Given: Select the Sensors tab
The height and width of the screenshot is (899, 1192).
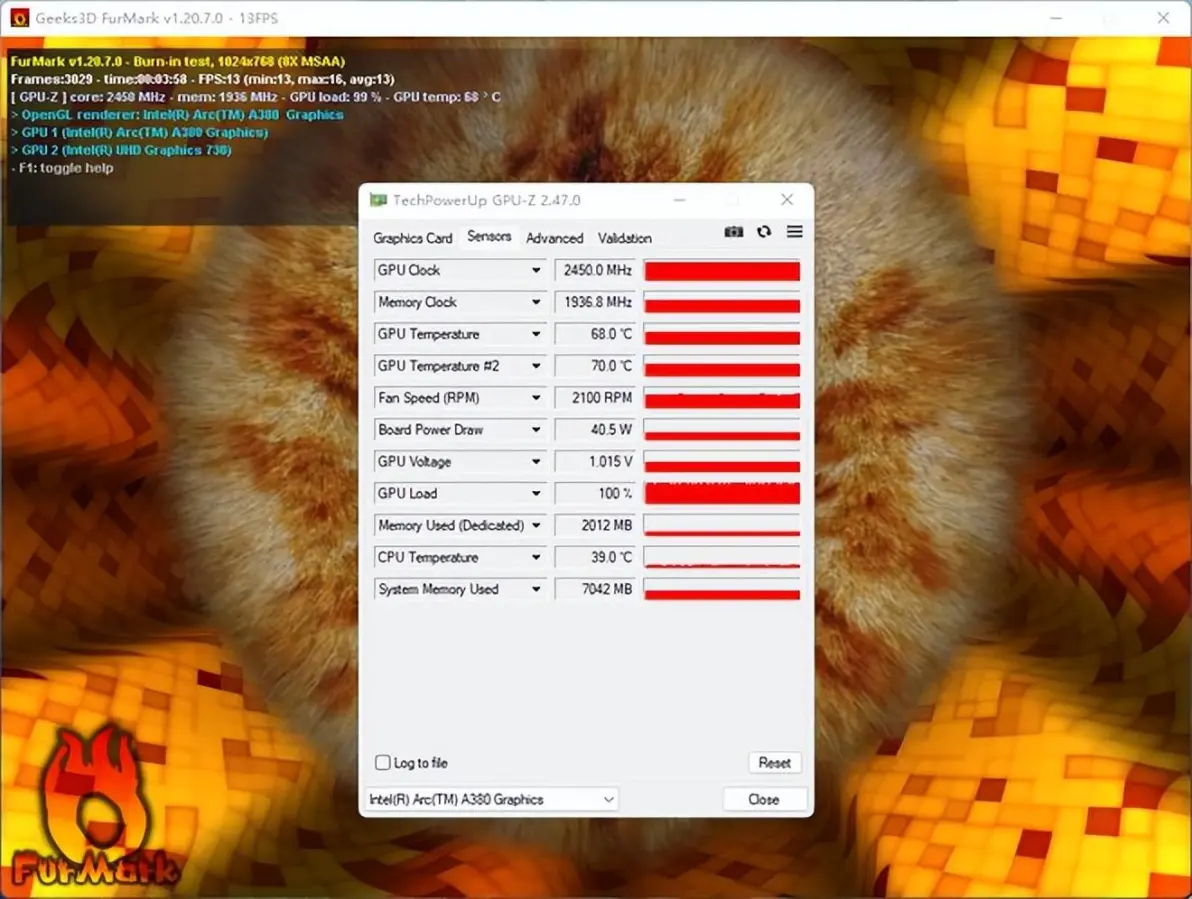Looking at the screenshot, I should [489, 236].
